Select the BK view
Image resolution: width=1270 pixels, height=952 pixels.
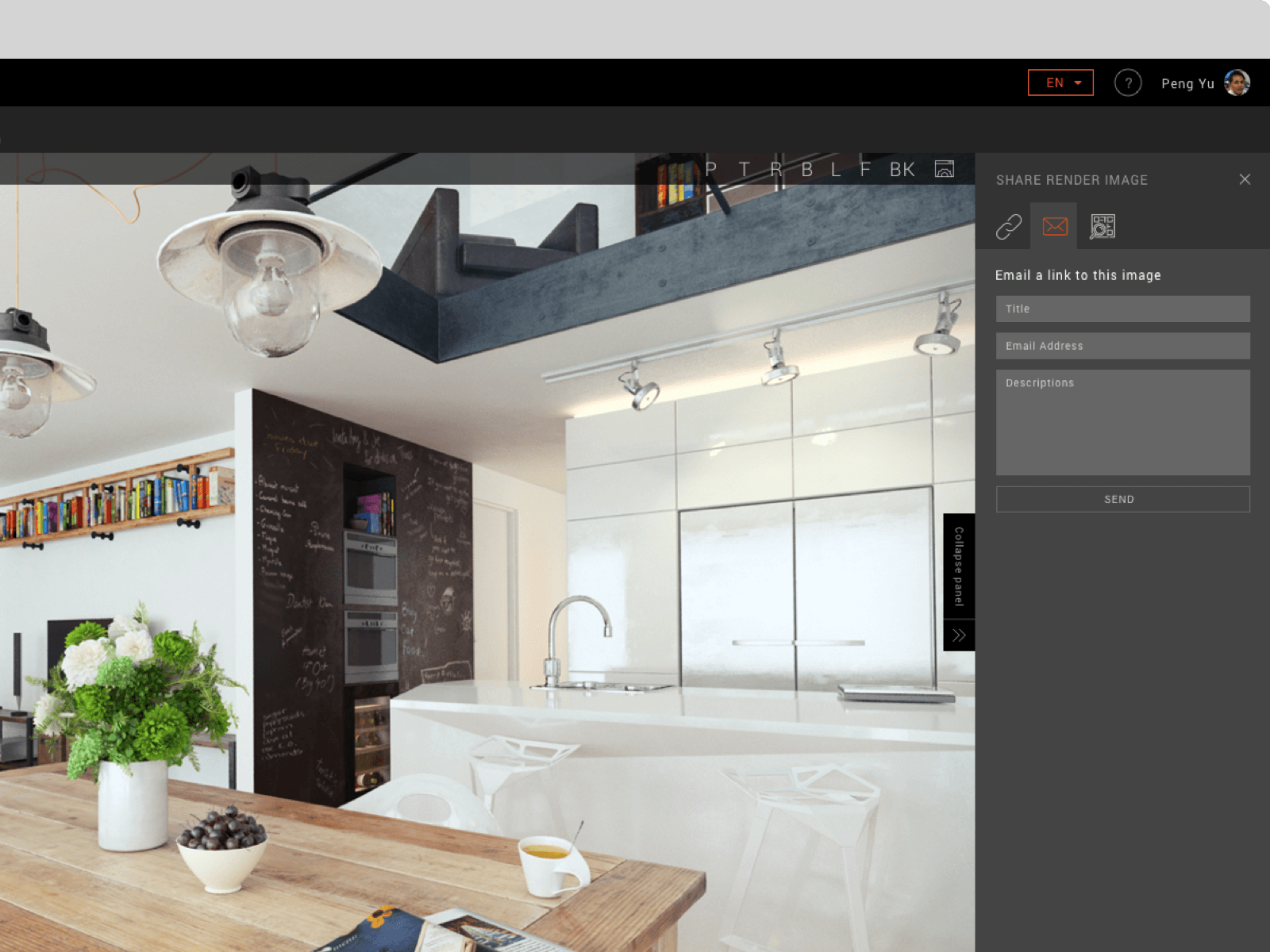[902, 169]
